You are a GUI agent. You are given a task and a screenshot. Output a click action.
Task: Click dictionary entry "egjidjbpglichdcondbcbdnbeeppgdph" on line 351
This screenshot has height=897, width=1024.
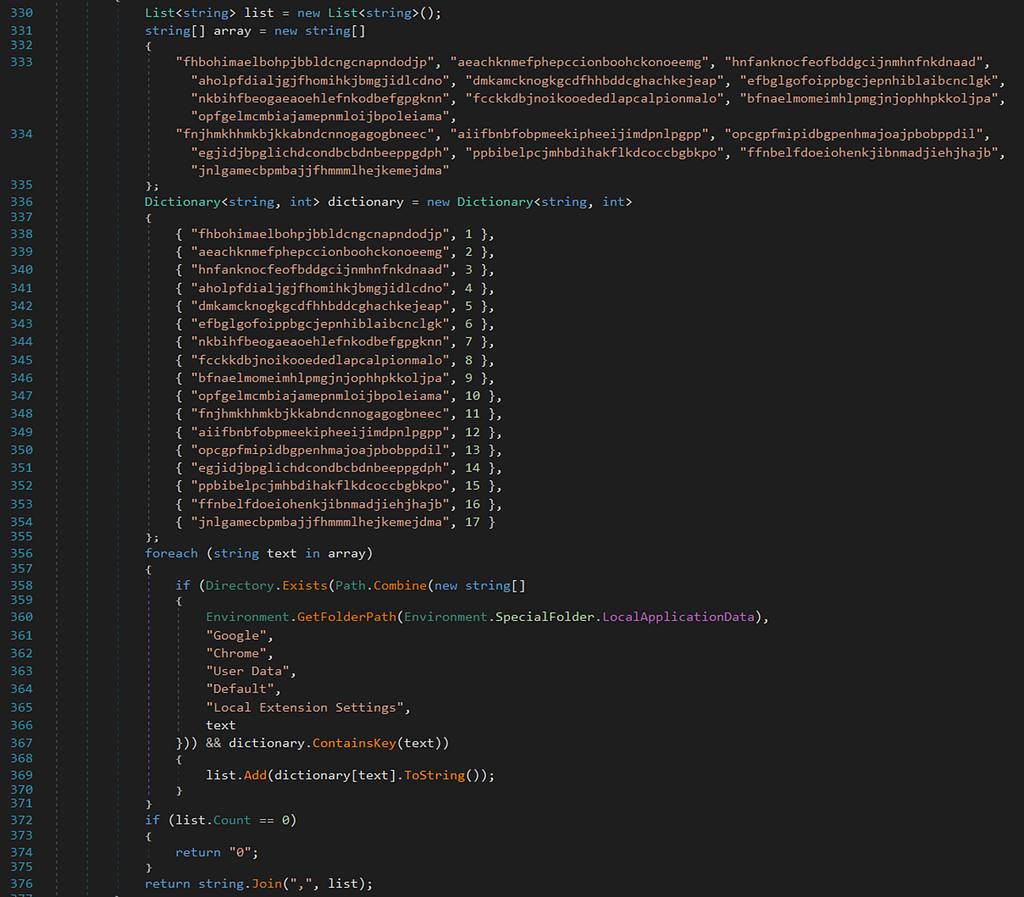320,467
